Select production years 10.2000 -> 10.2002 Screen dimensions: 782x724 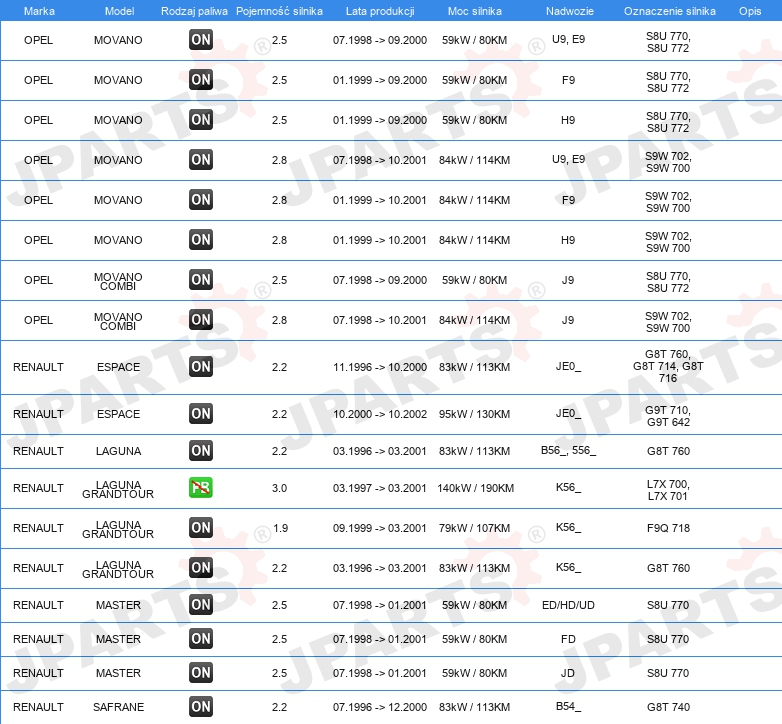point(380,414)
